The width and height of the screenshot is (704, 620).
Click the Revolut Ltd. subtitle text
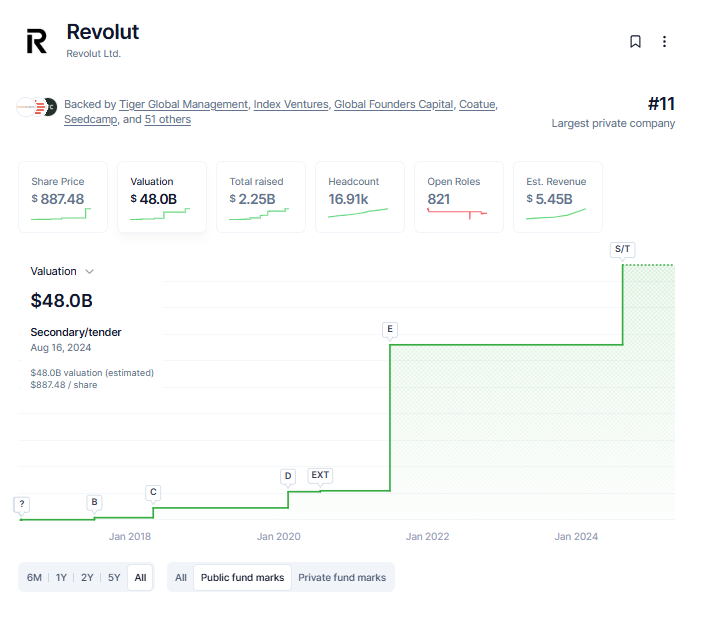coord(93,54)
